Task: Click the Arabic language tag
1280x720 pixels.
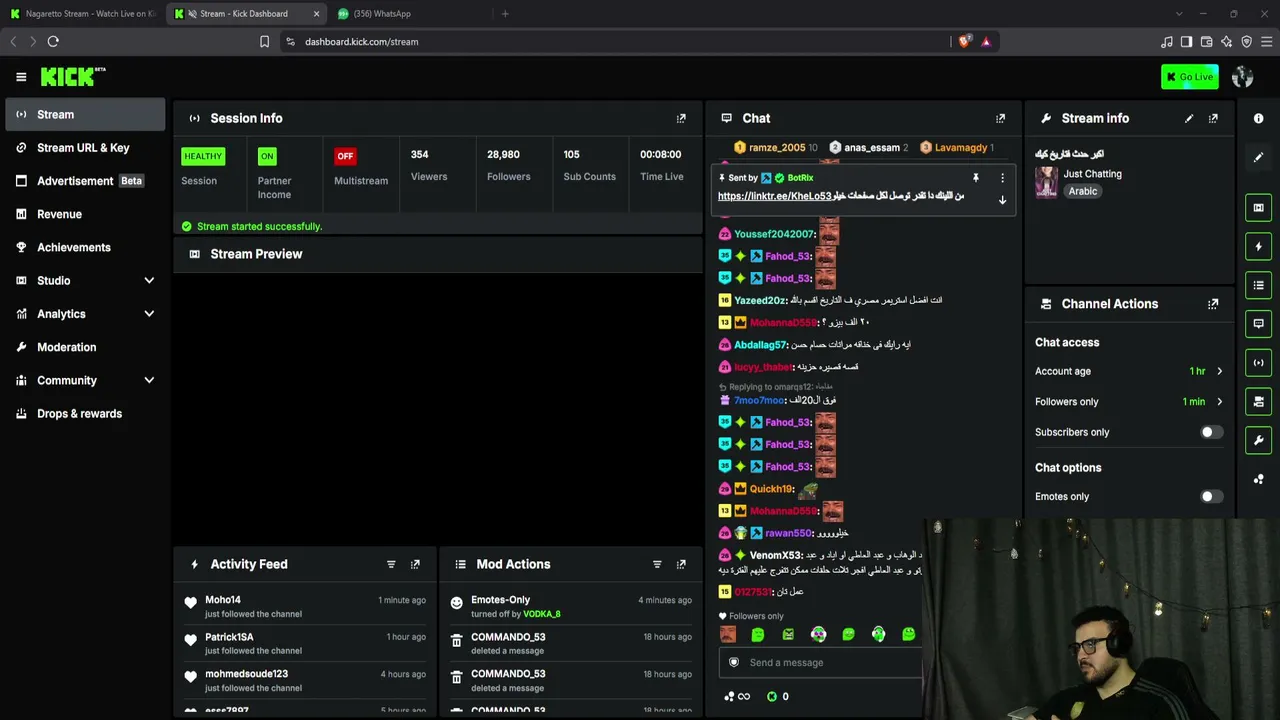Action: [x=1083, y=191]
